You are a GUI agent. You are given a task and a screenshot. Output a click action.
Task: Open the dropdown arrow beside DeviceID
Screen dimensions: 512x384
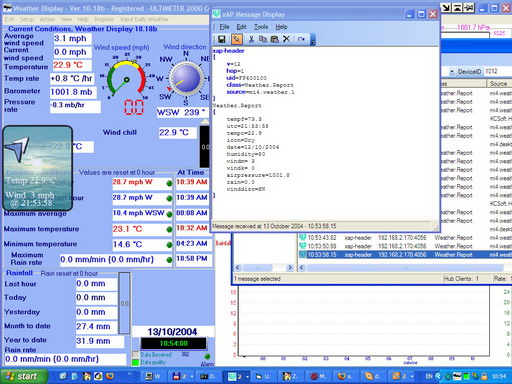click(x=452, y=71)
